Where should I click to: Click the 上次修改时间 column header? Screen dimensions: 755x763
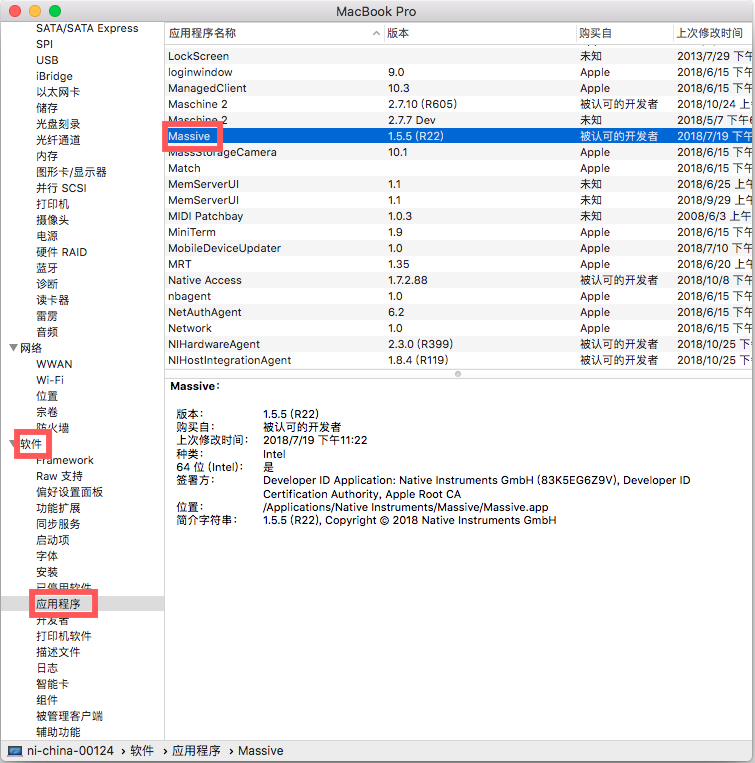click(713, 33)
